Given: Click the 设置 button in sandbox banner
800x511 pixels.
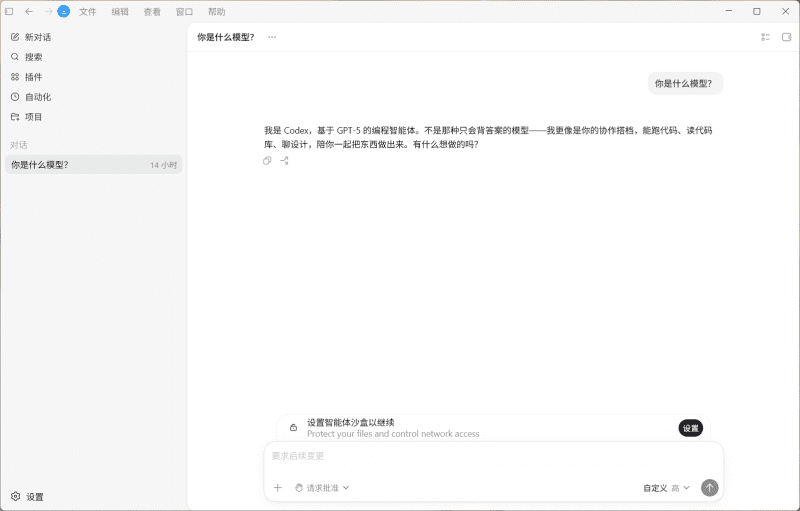Looking at the screenshot, I should (690, 428).
